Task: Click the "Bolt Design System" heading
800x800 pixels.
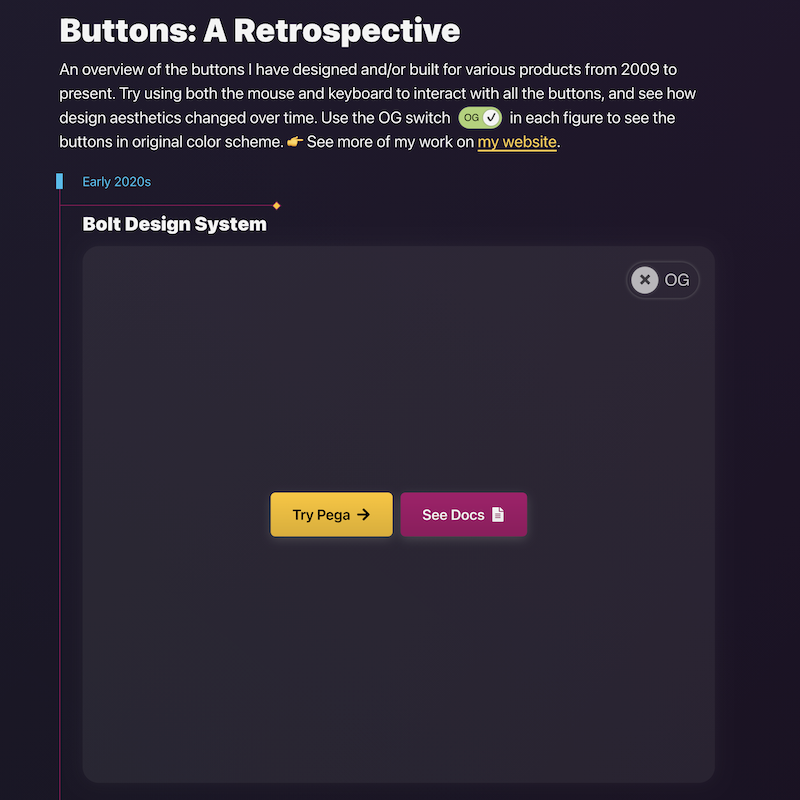Action: click(174, 224)
